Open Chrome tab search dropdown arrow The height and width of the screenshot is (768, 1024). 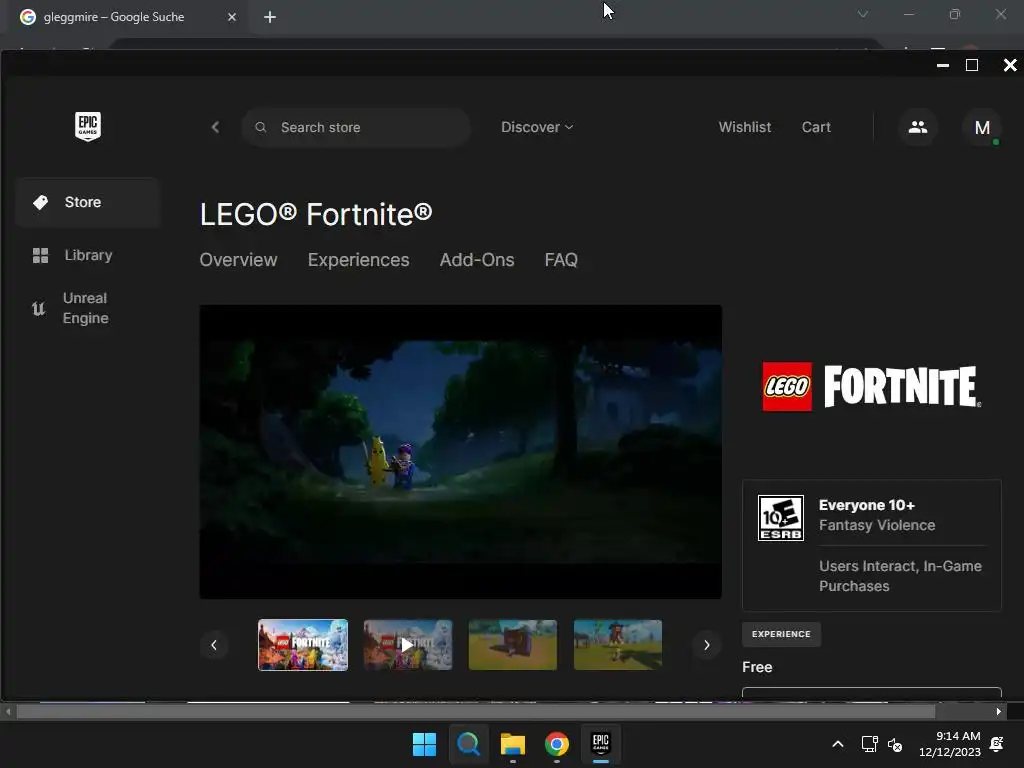(863, 14)
